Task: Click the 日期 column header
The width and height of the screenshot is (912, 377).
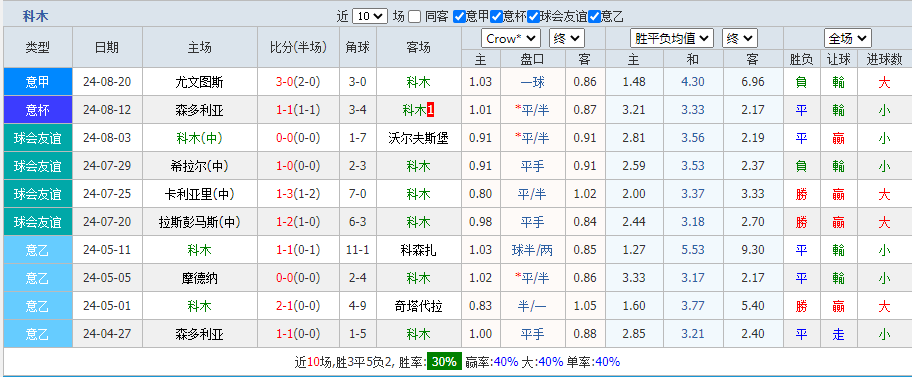Action: coord(107,48)
